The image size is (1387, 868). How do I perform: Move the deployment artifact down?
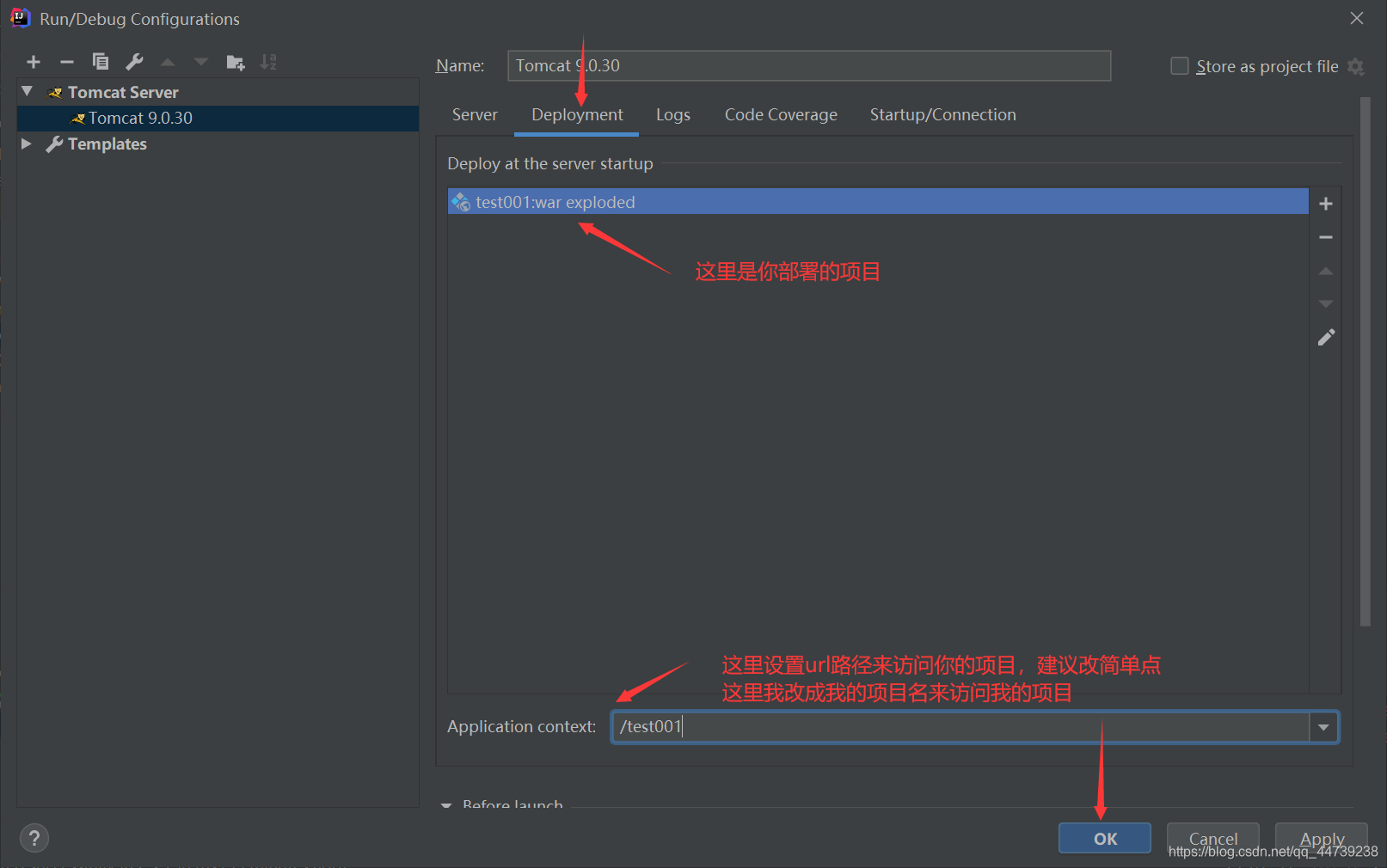click(1326, 304)
